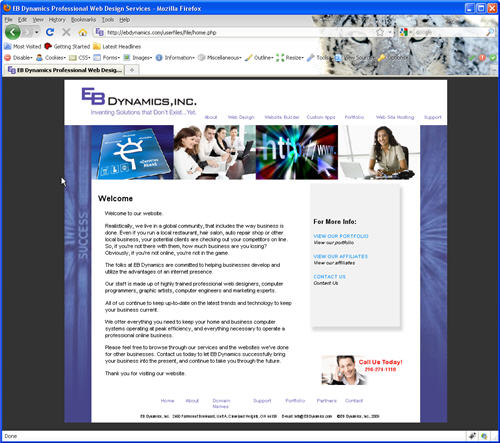Go to the Home page icon
This screenshot has width=500, height=443.
(83, 32)
